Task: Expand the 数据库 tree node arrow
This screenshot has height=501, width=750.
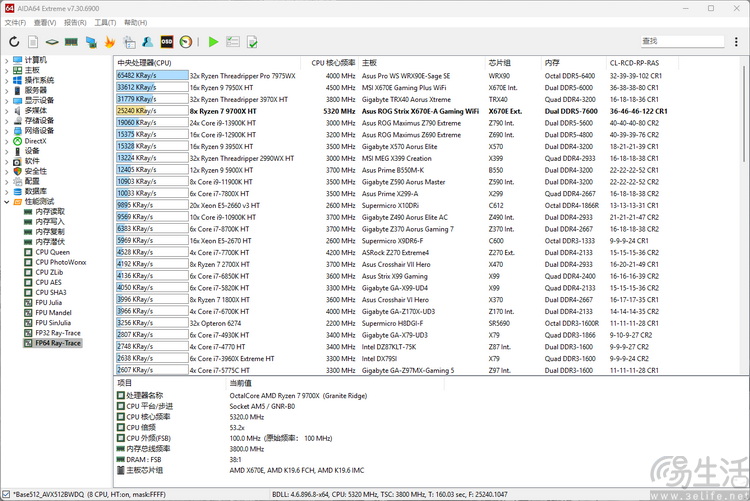Action: click(x=7, y=191)
